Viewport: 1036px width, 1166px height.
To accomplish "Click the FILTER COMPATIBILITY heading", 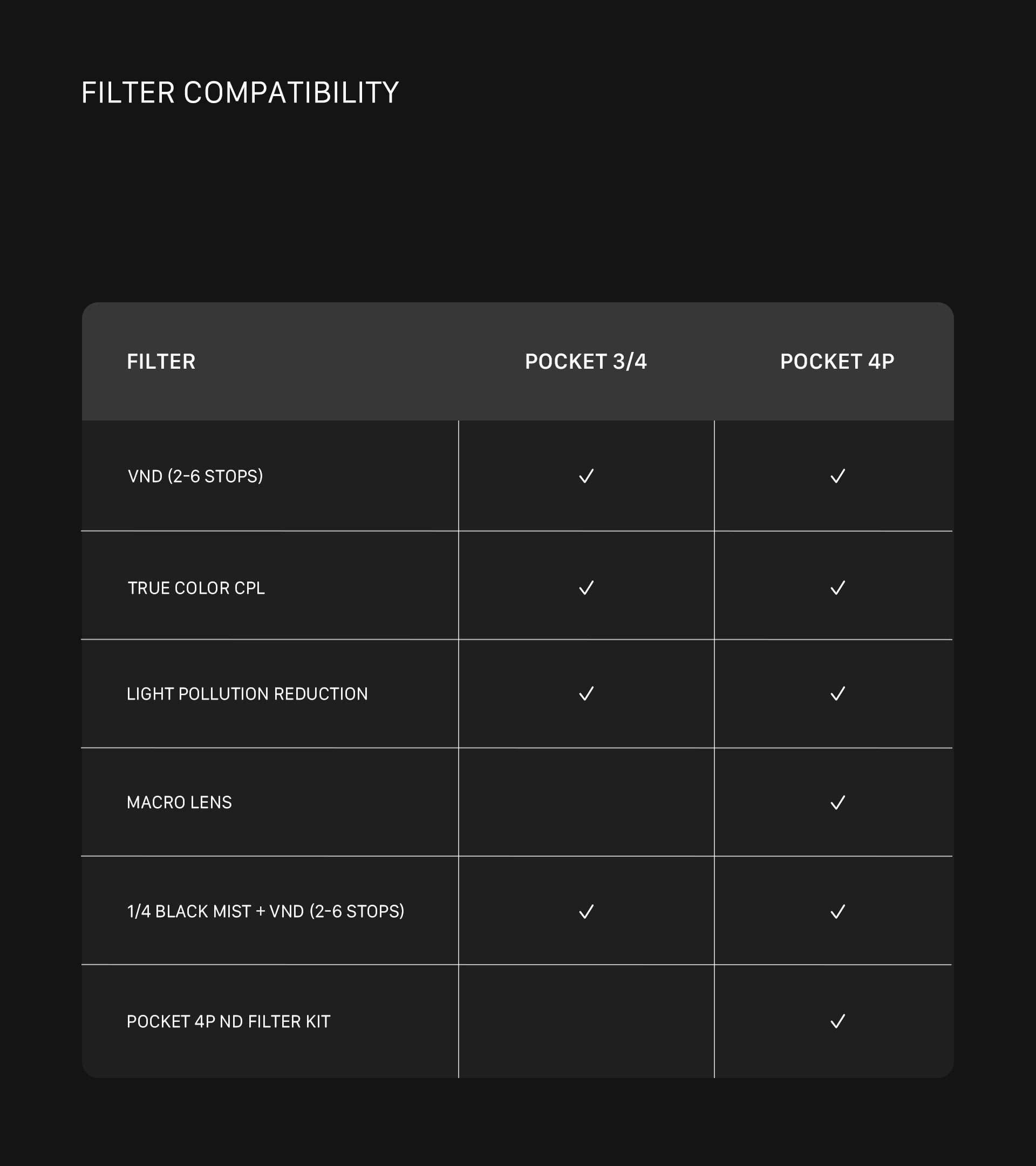I will pos(240,92).
